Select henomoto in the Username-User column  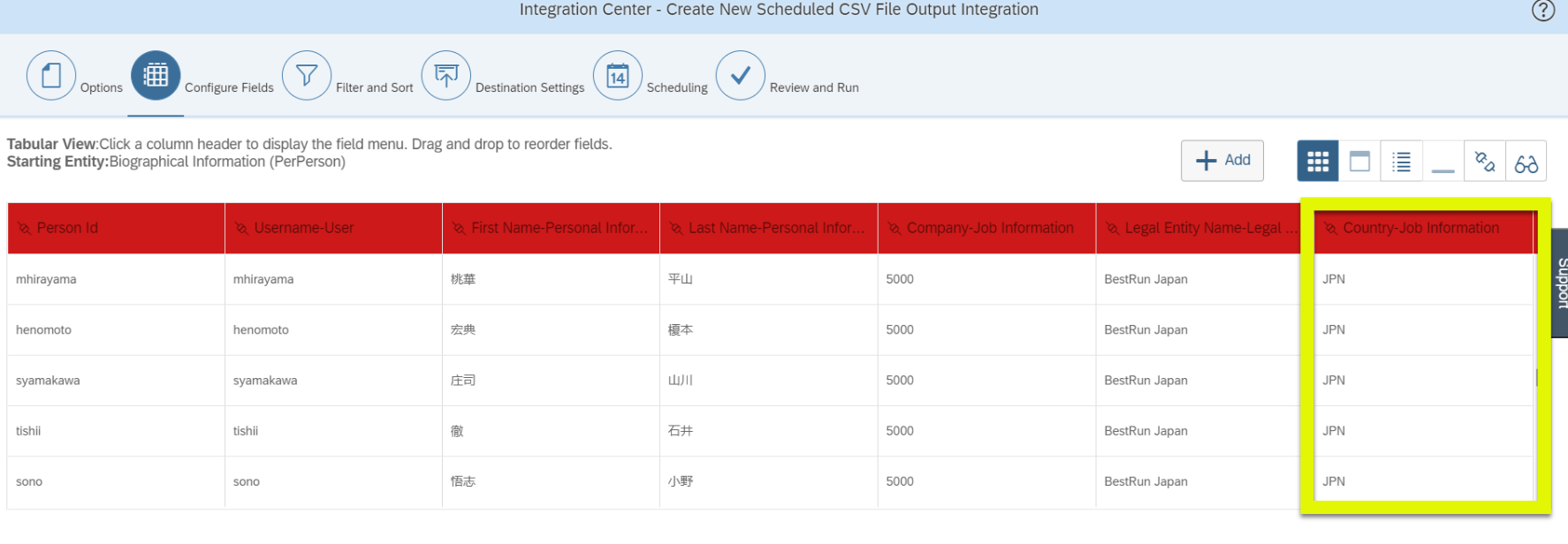pos(261,329)
